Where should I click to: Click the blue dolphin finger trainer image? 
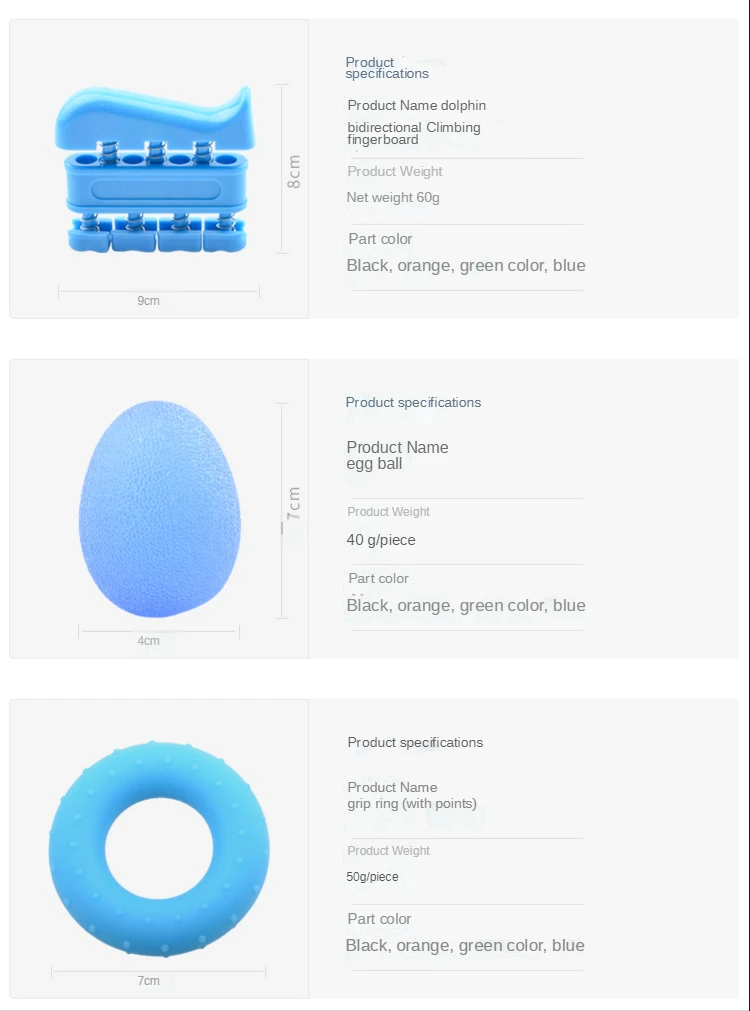coord(160,170)
